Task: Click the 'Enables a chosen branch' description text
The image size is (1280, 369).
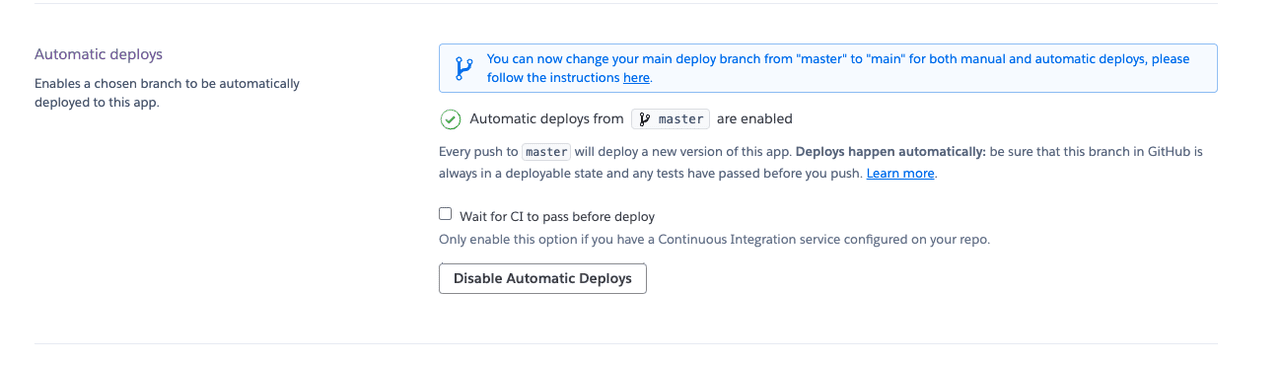Action: [x=167, y=92]
